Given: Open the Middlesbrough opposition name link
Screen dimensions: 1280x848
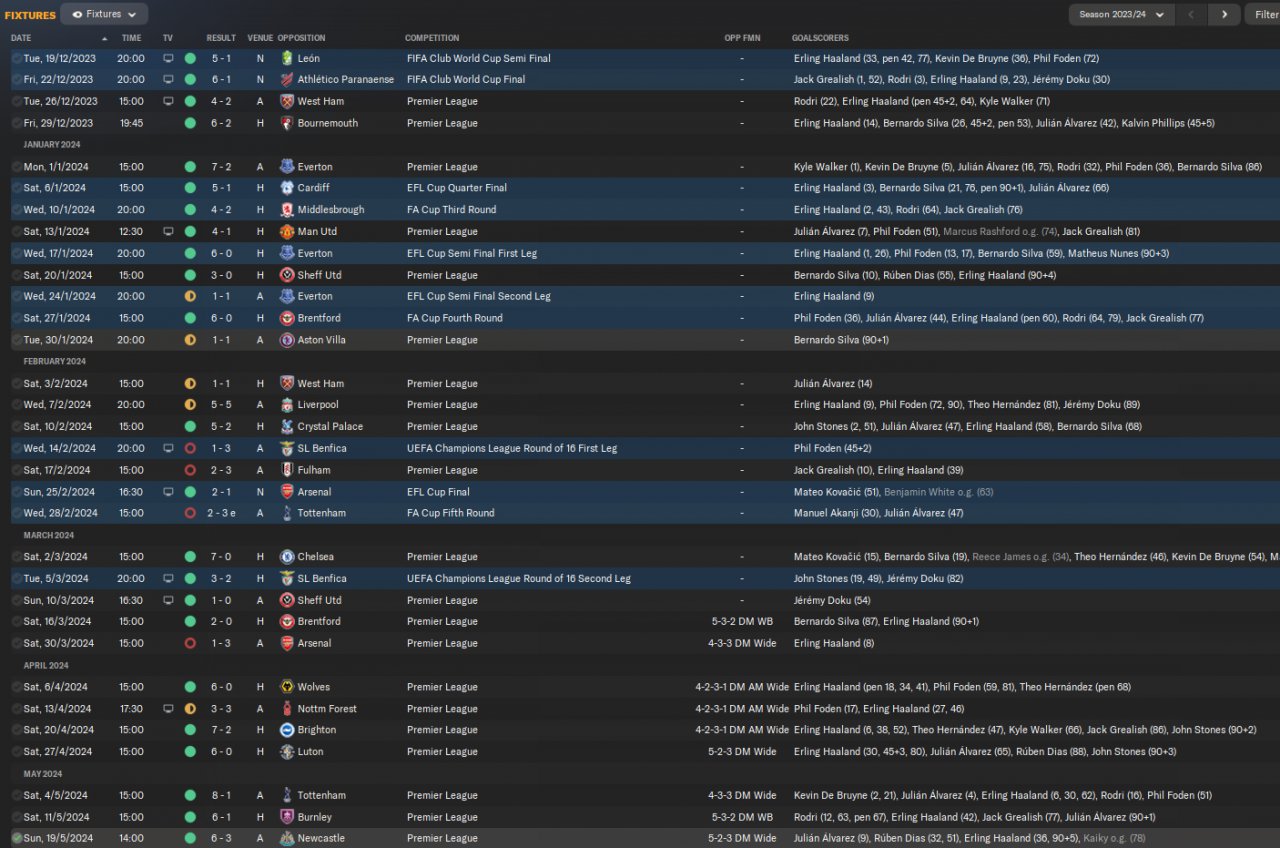Looking at the screenshot, I should 331,210.
